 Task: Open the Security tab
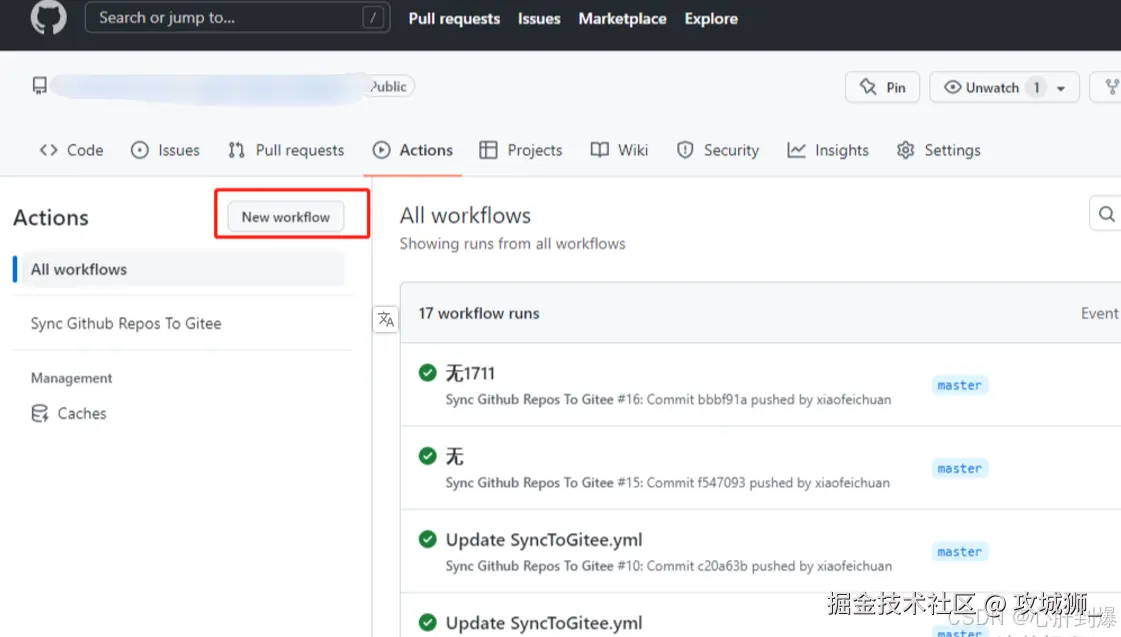[718, 150]
